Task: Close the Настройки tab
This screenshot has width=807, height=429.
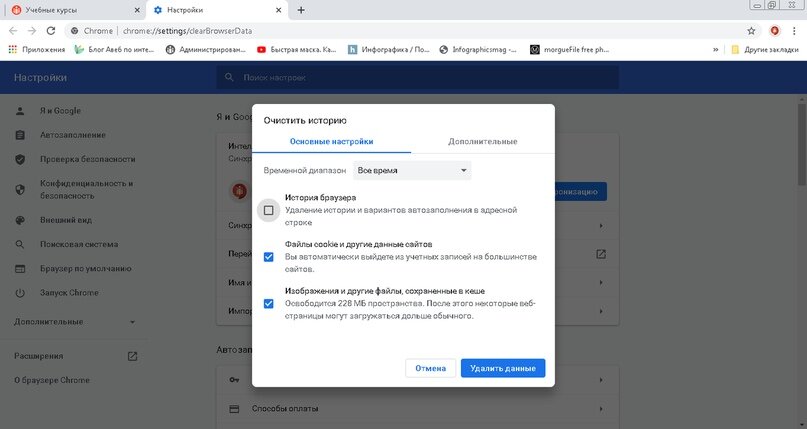Action: 278,10
